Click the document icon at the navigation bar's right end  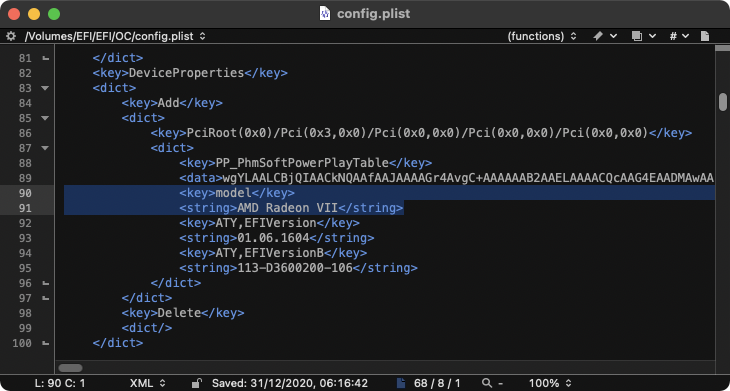click(705, 36)
